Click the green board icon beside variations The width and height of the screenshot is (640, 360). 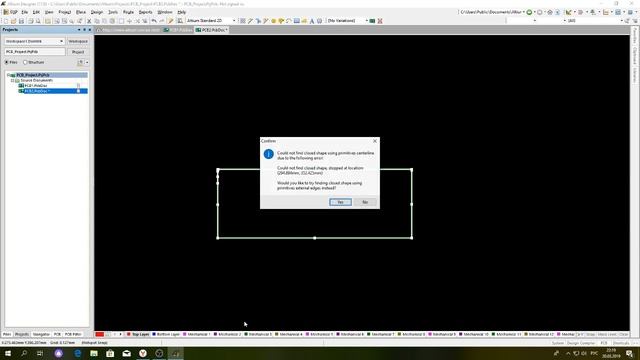tap(372, 21)
